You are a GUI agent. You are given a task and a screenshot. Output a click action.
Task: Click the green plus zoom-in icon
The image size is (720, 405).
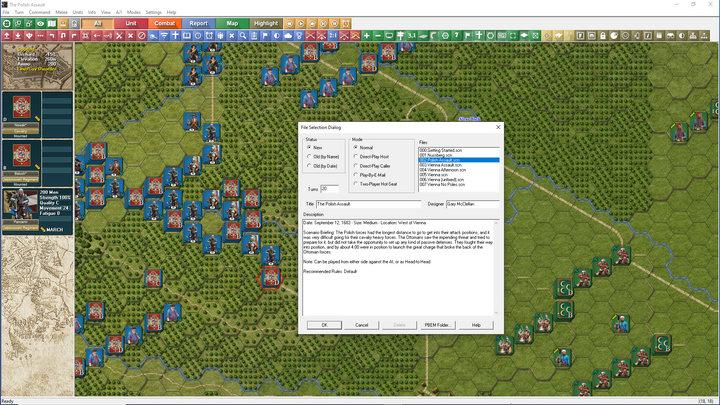click(366, 35)
